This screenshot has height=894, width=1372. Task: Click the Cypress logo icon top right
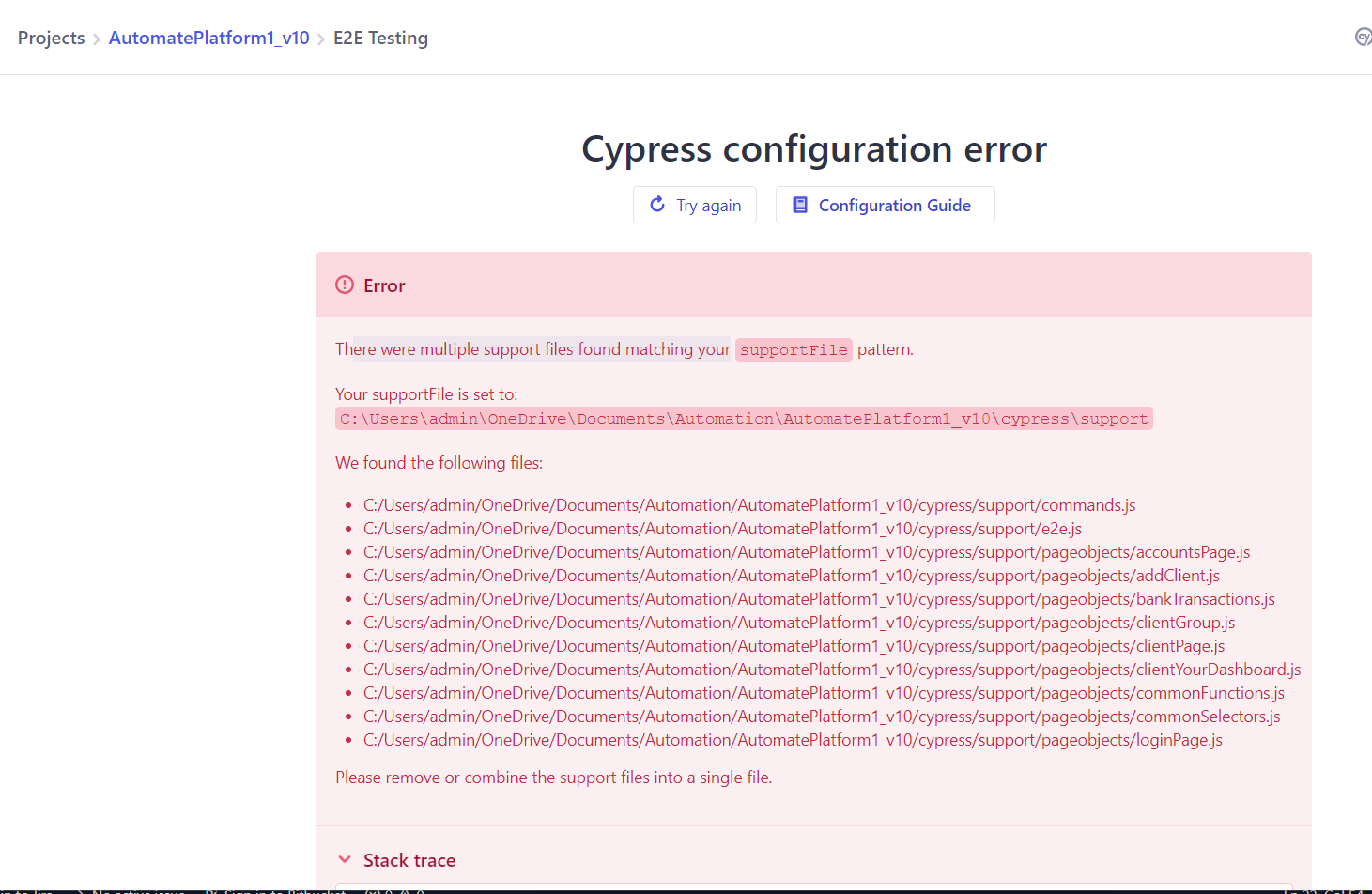coord(1364,37)
